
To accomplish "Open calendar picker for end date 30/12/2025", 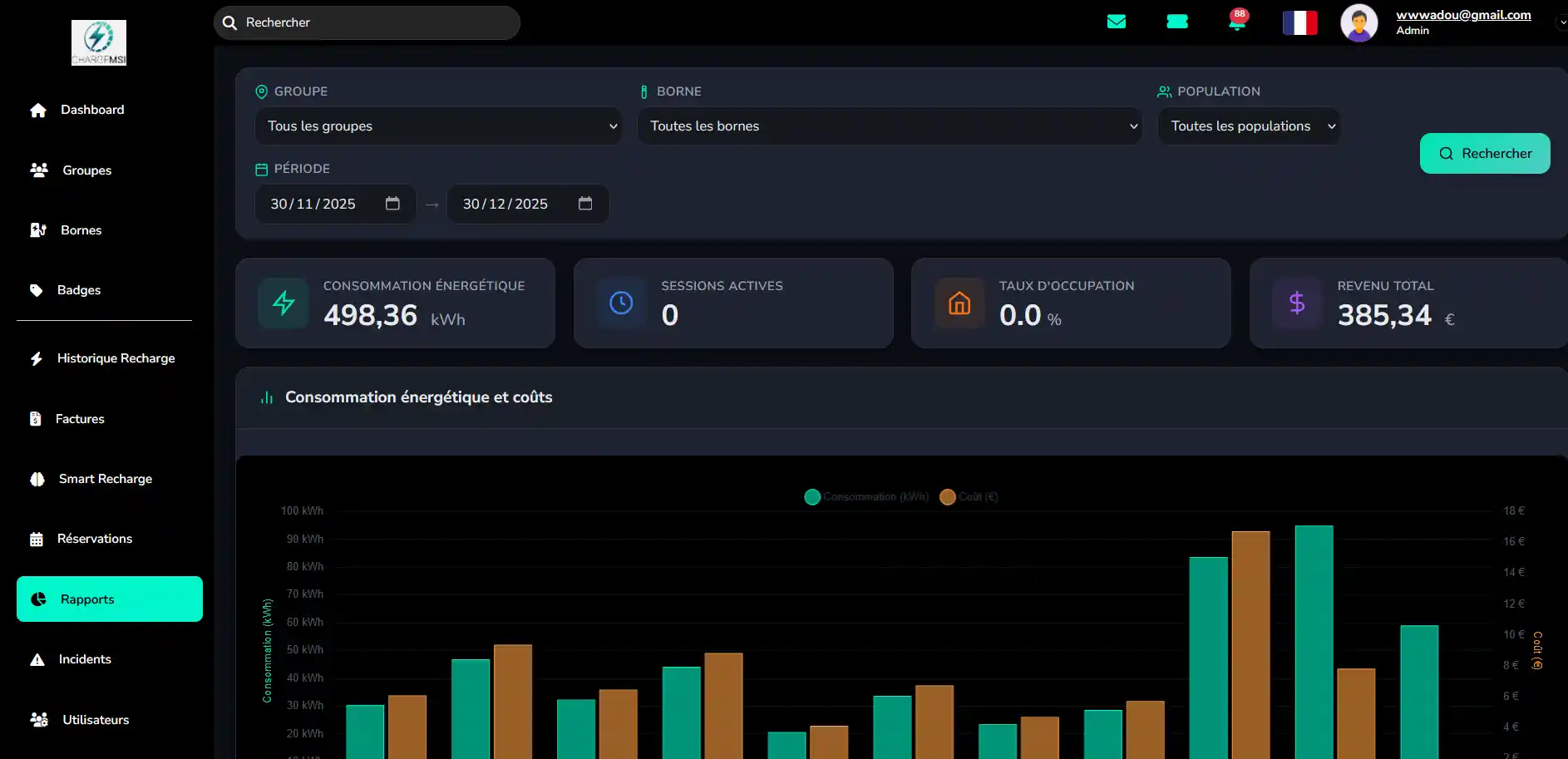I will pyautogui.click(x=585, y=204).
